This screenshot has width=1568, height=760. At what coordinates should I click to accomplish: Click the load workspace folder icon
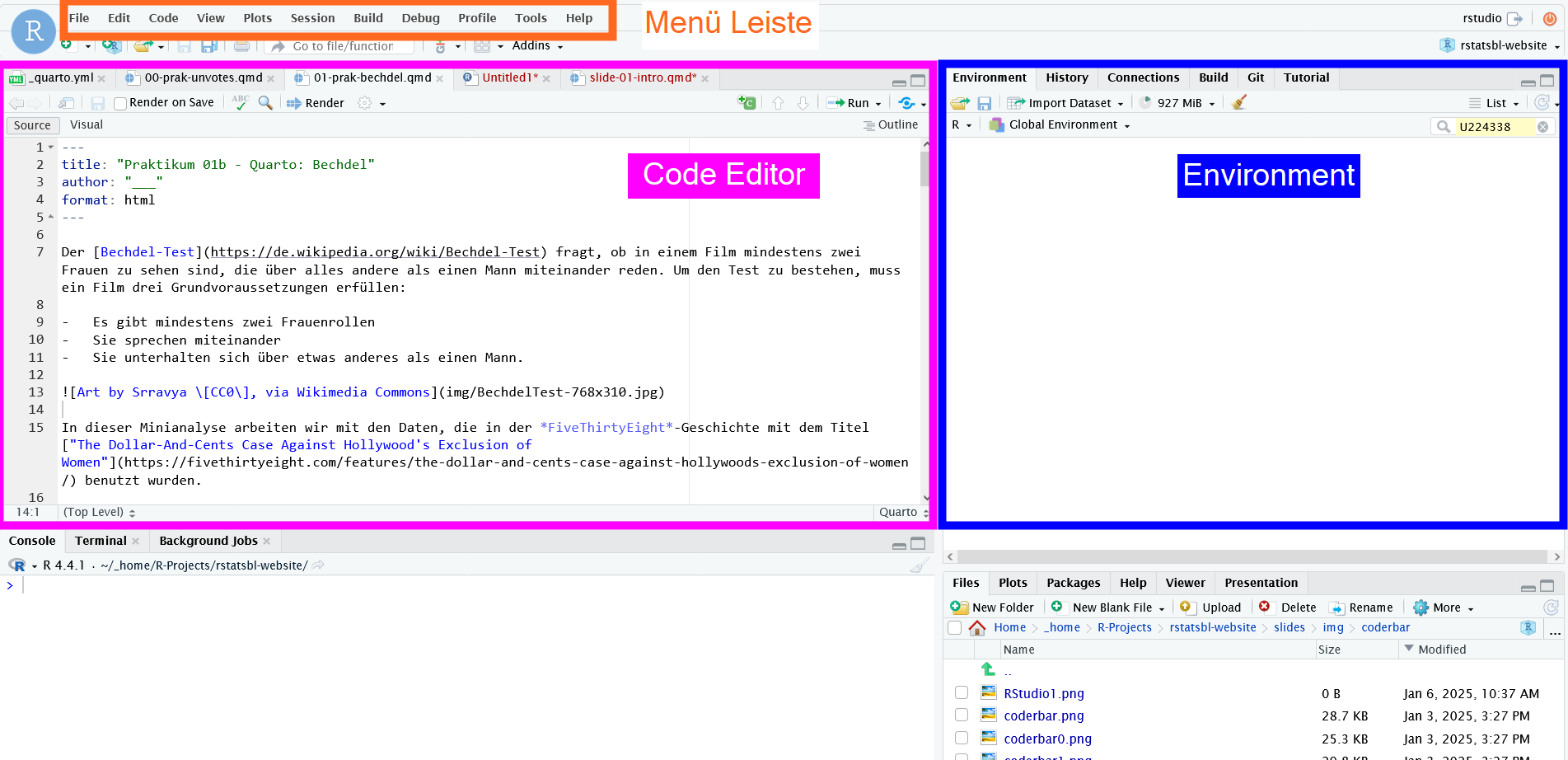tap(960, 103)
